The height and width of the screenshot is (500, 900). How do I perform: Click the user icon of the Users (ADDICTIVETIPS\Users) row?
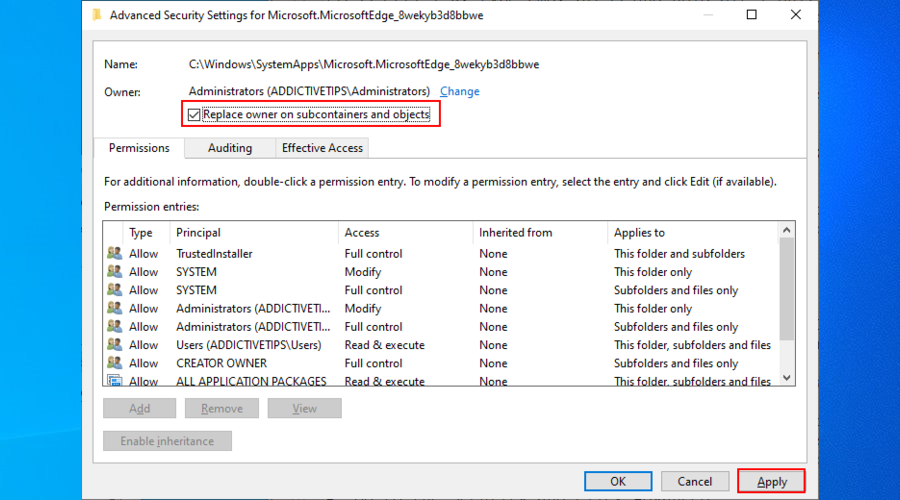pyautogui.click(x=114, y=344)
